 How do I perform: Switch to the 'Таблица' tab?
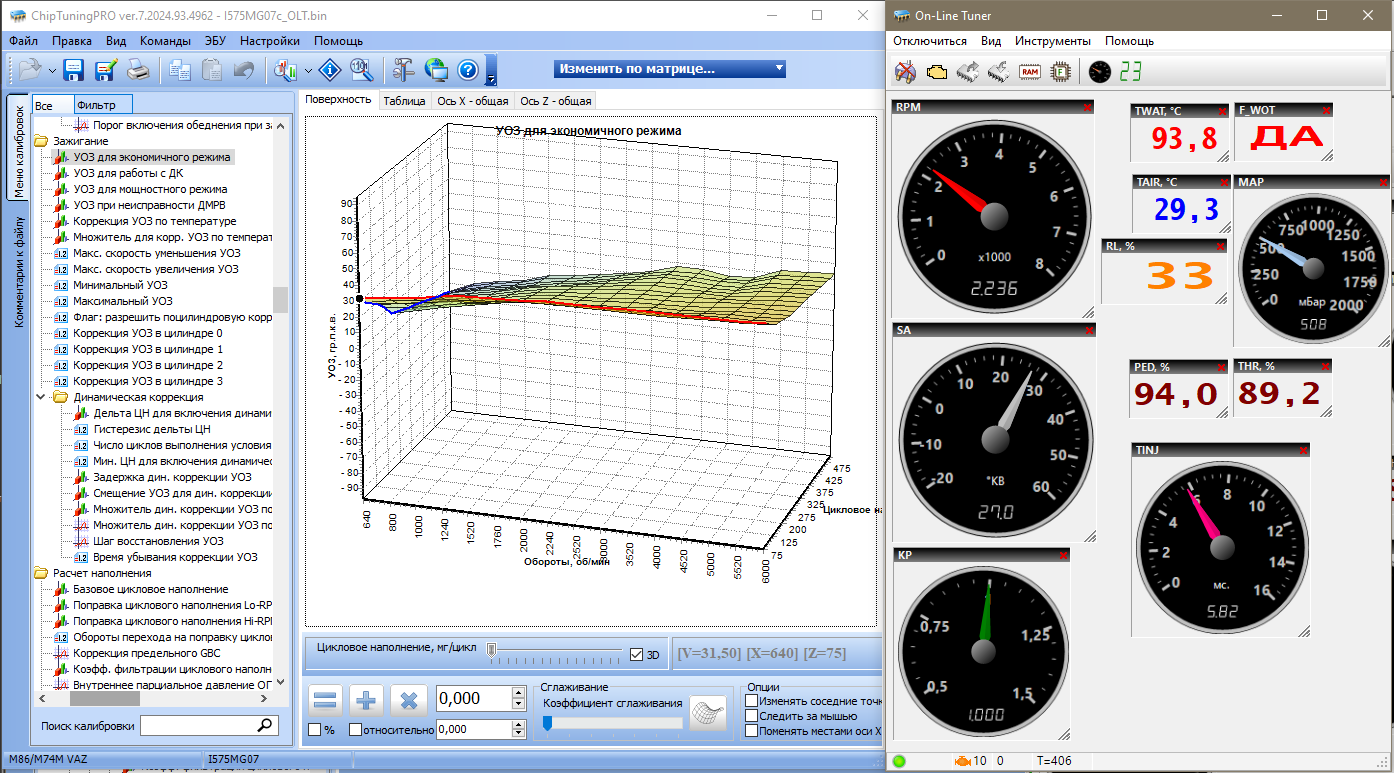pos(404,100)
